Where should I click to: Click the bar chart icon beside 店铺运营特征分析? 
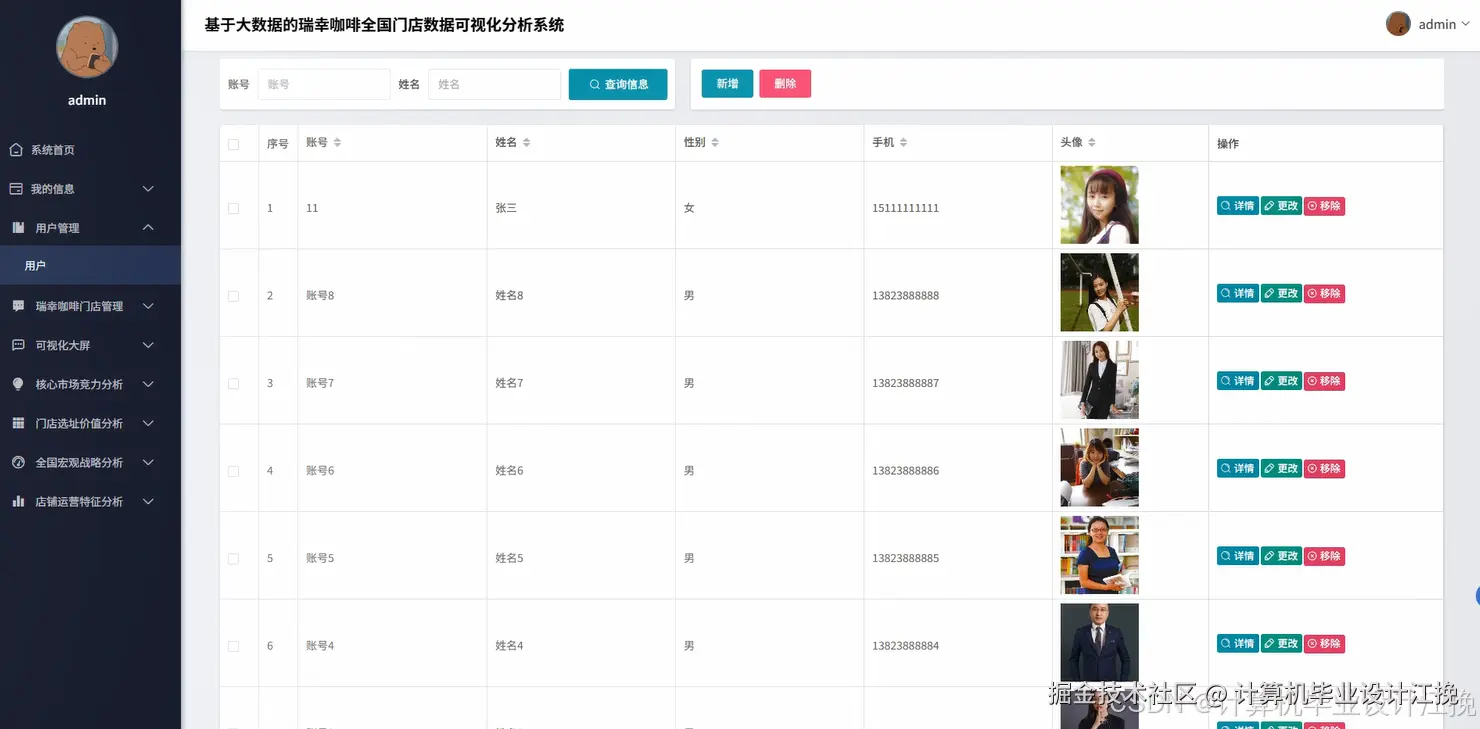18,501
